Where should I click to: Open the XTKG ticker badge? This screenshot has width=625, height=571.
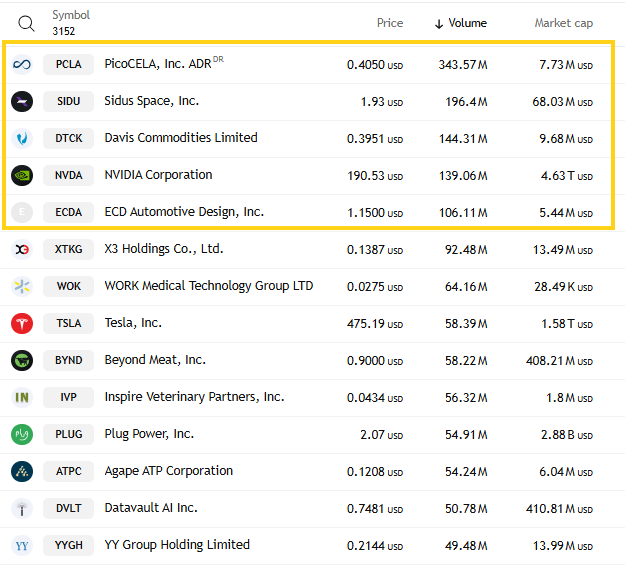pyautogui.click(x=69, y=249)
